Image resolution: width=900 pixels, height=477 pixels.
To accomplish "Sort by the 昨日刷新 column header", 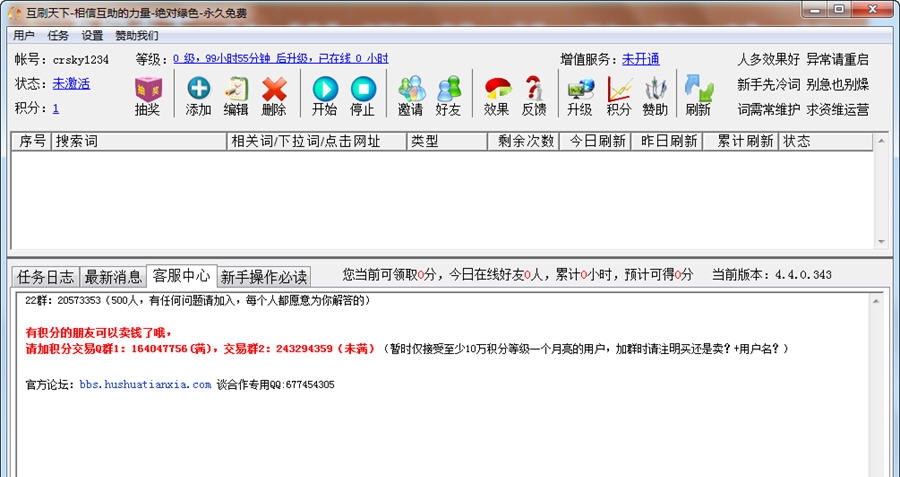I will (666, 141).
